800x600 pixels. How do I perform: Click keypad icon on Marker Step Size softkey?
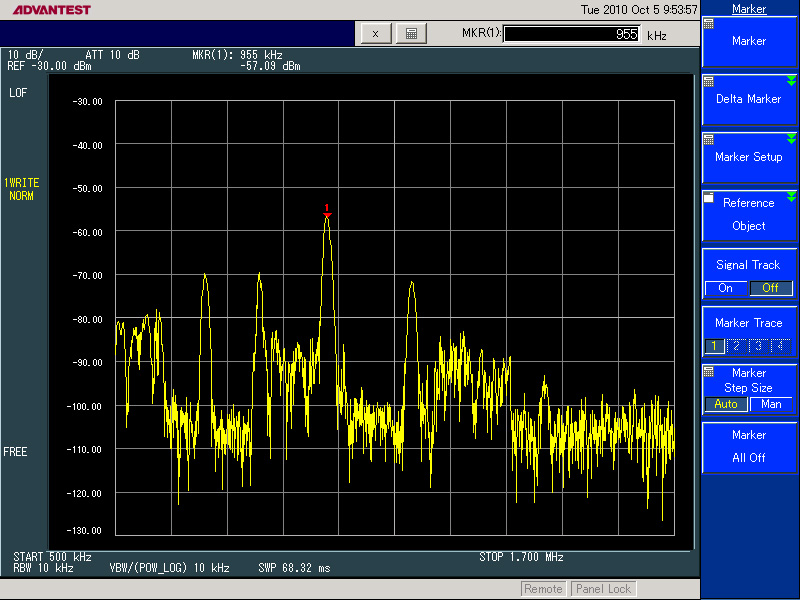click(709, 371)
